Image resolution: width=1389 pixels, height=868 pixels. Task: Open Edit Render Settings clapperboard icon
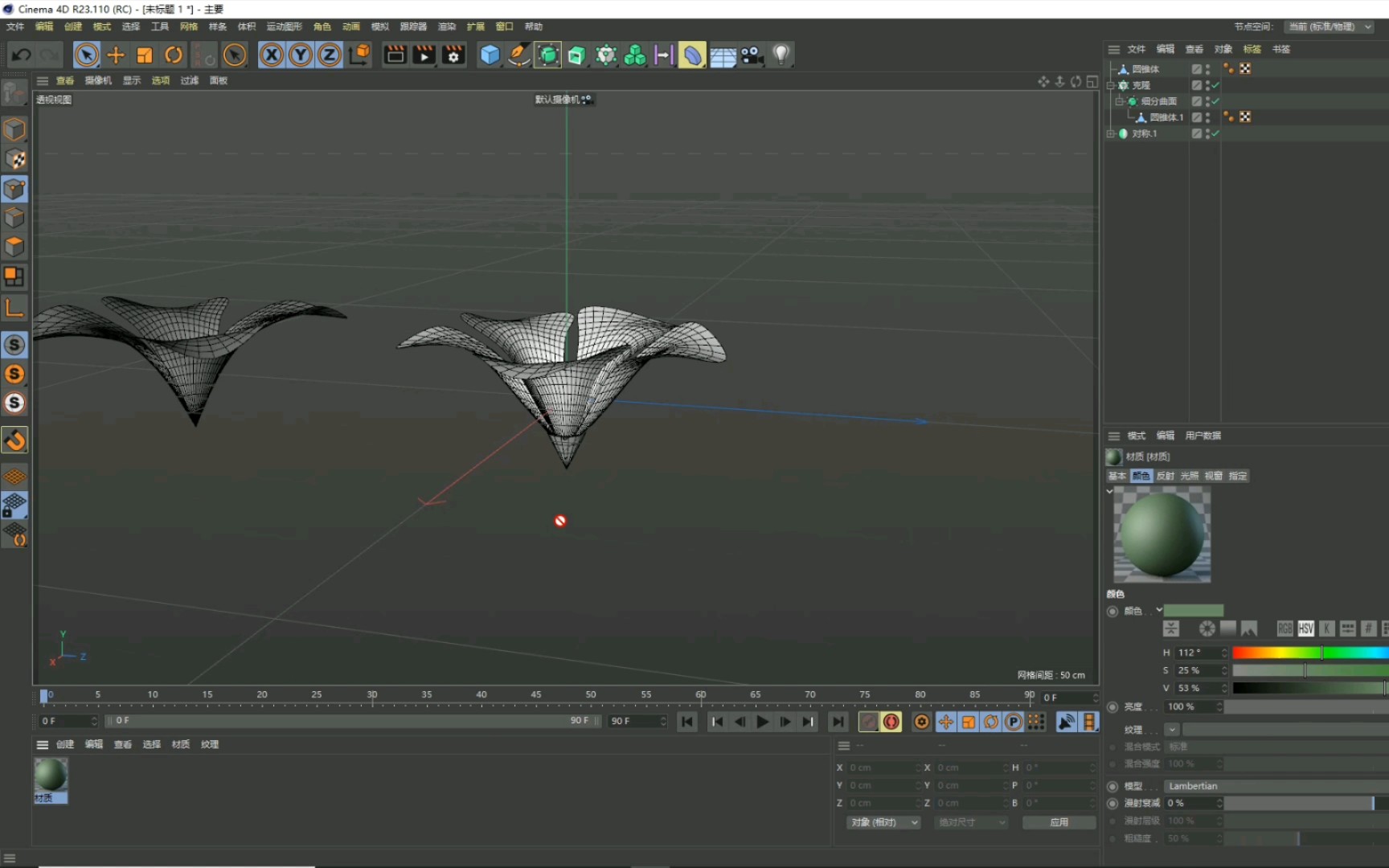(x=453, y=55)
